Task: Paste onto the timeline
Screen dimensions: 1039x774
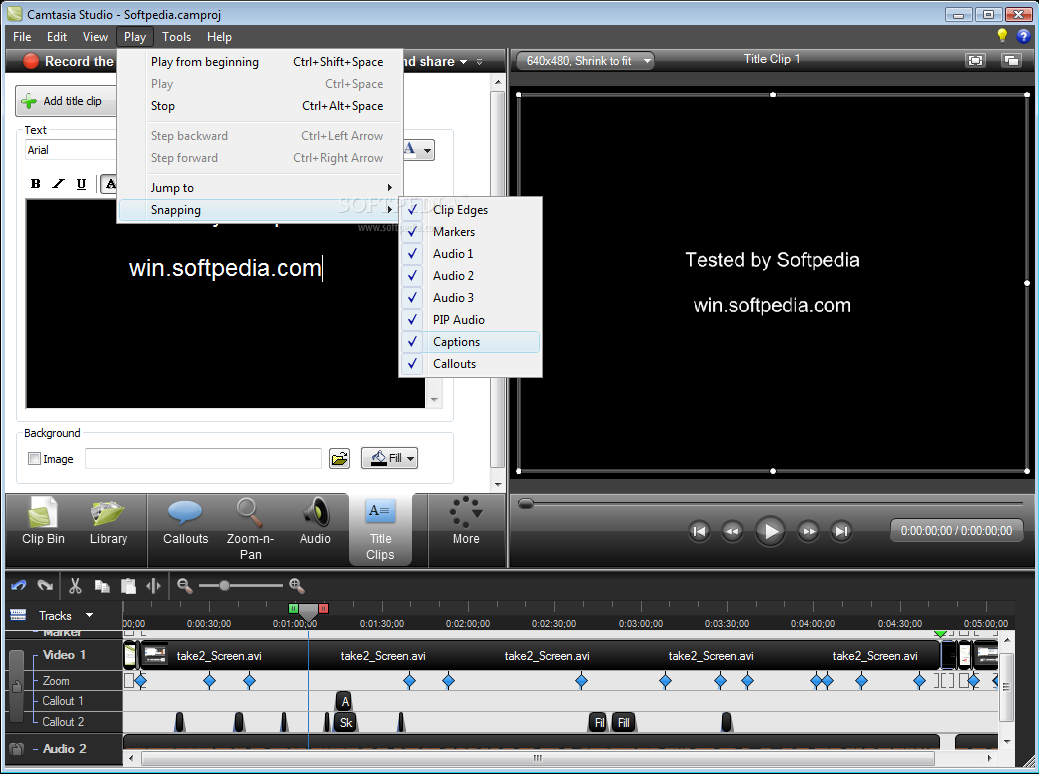Action: (128, 586)
